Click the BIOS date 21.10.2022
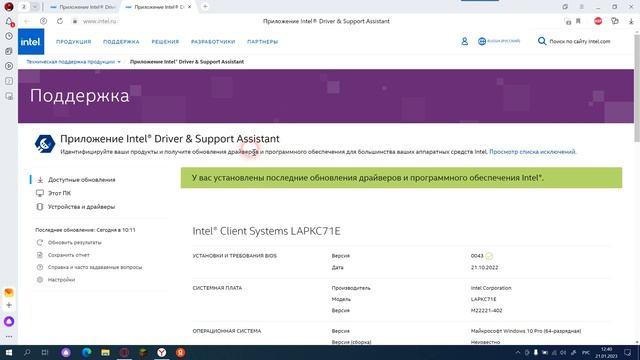The image size is (640, 360). [x=484, y=268]
